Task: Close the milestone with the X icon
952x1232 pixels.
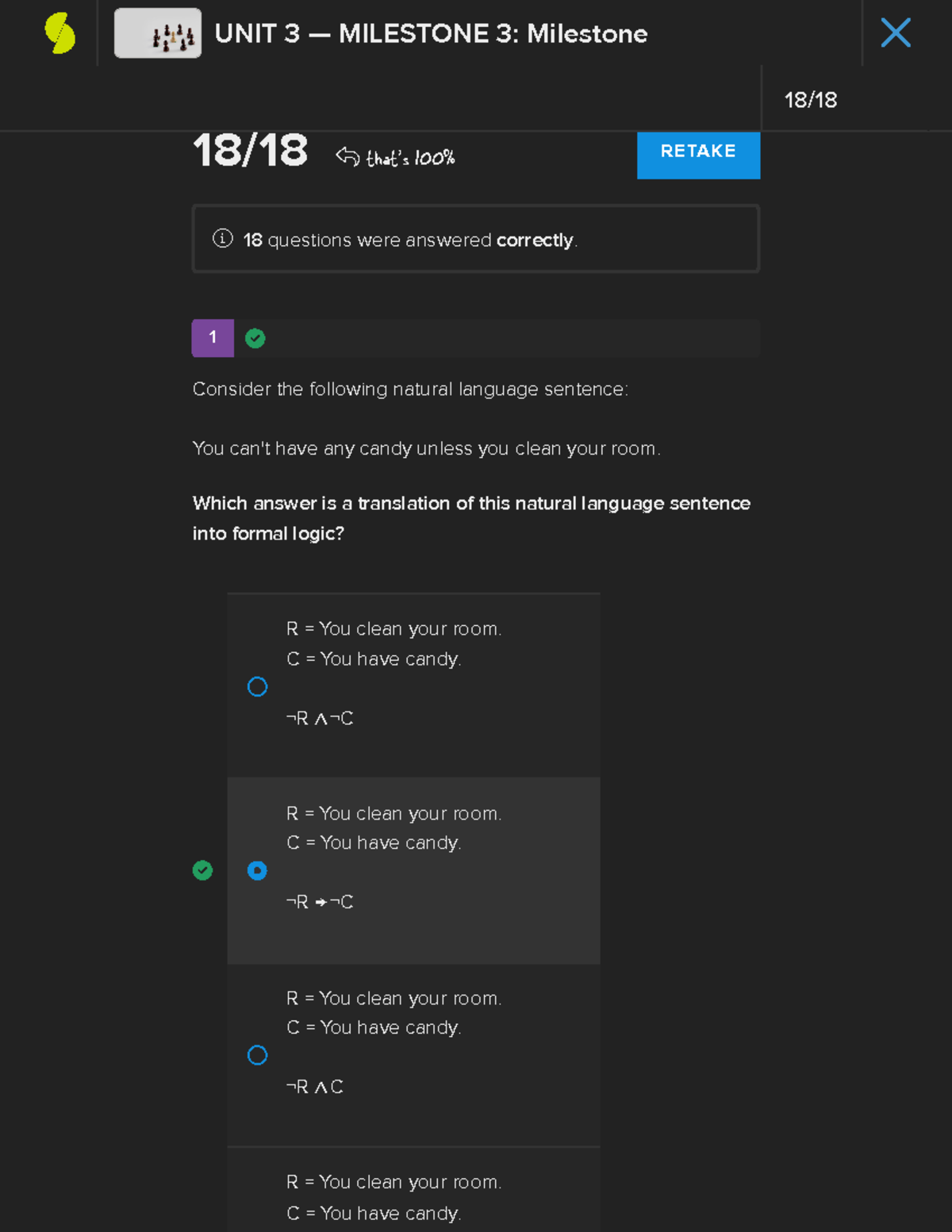Action: (x=896, y=33)
